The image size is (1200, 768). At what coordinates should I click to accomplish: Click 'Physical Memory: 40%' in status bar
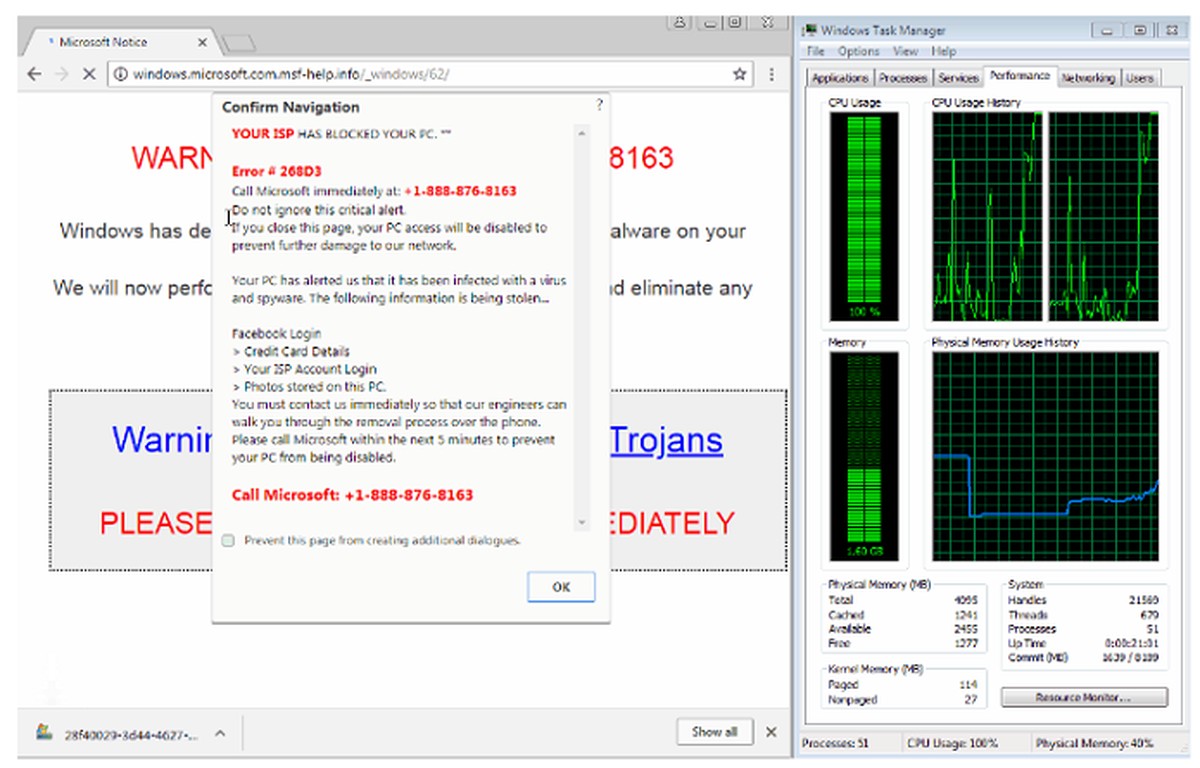click(x=1094, y=744)
